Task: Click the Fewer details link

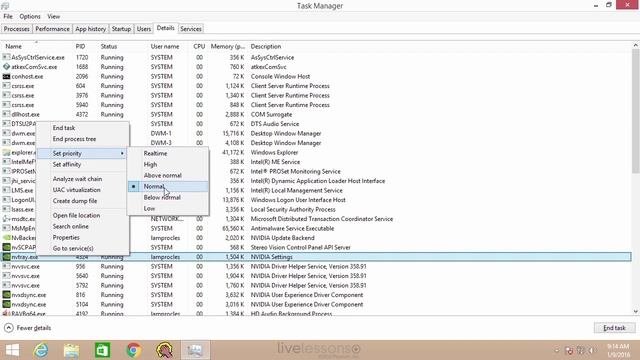Action: (x=34, y=328)
